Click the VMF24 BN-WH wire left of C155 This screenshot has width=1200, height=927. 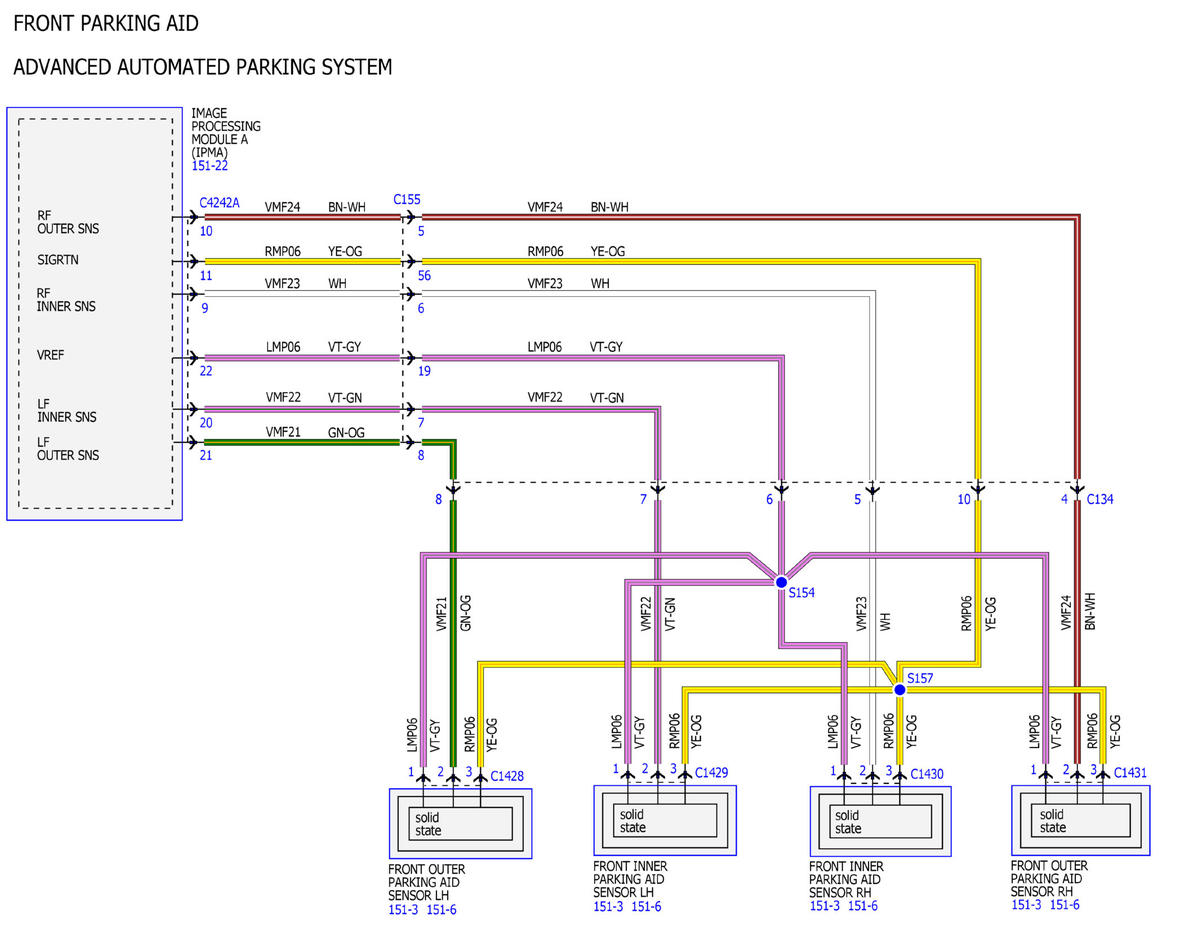coord(300,215)
